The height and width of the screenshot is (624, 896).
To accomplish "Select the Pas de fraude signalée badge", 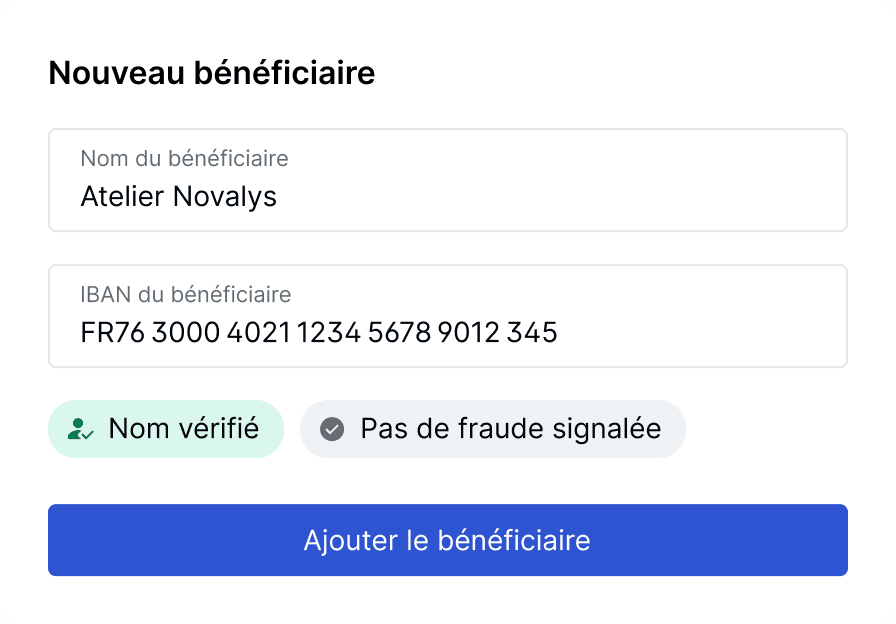I will 493,429.
